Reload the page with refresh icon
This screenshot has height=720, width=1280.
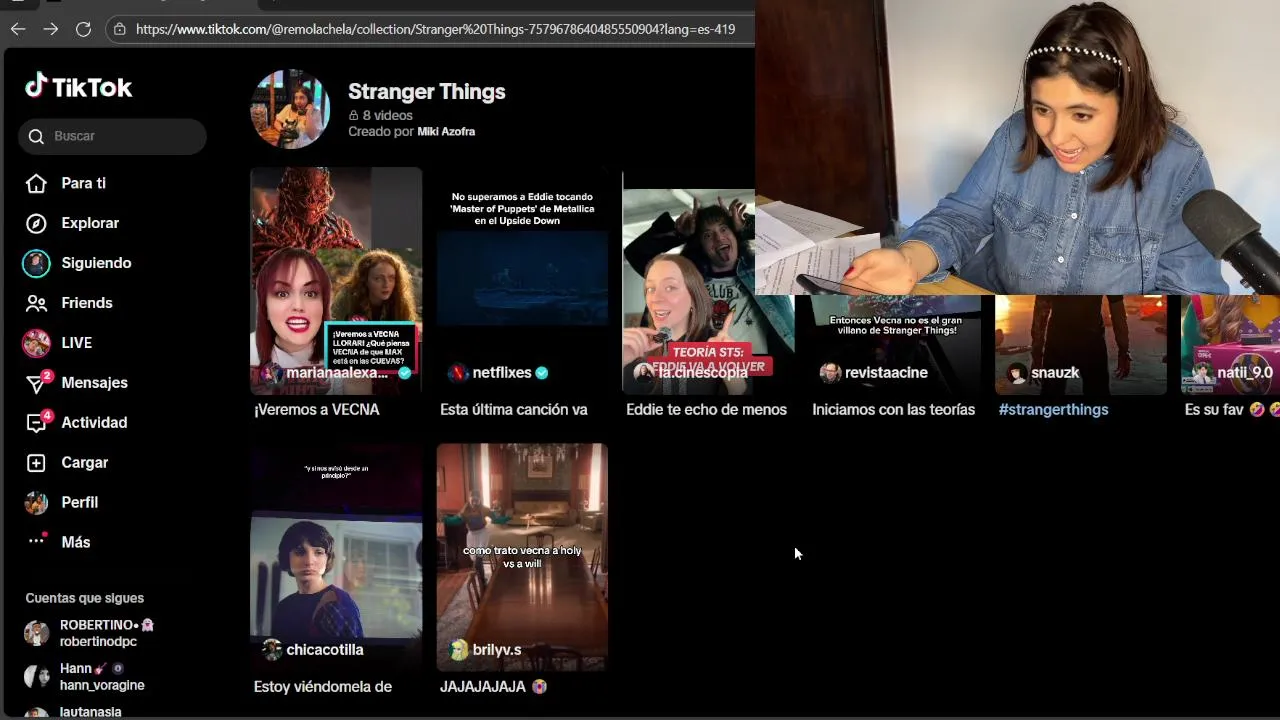coord(84,29)
